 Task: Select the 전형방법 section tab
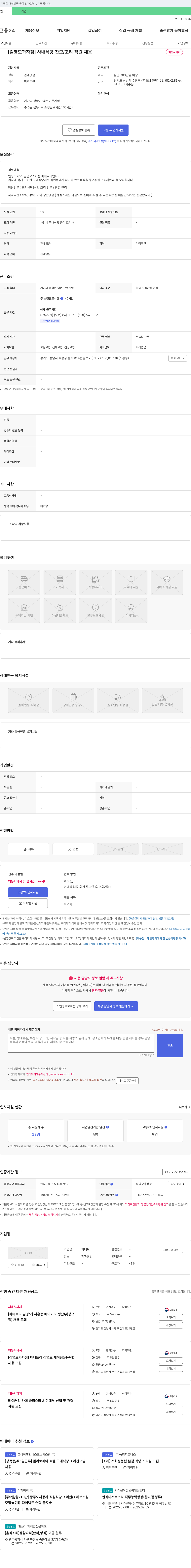pos(148,43)
